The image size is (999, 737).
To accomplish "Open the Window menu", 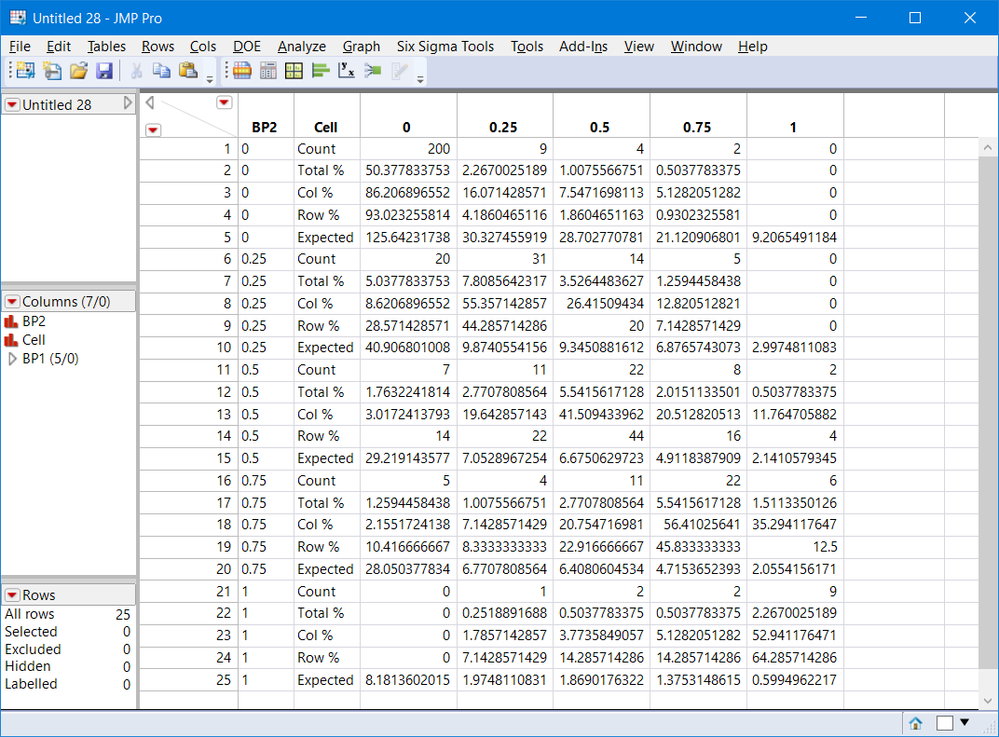I will click(696, 47).
